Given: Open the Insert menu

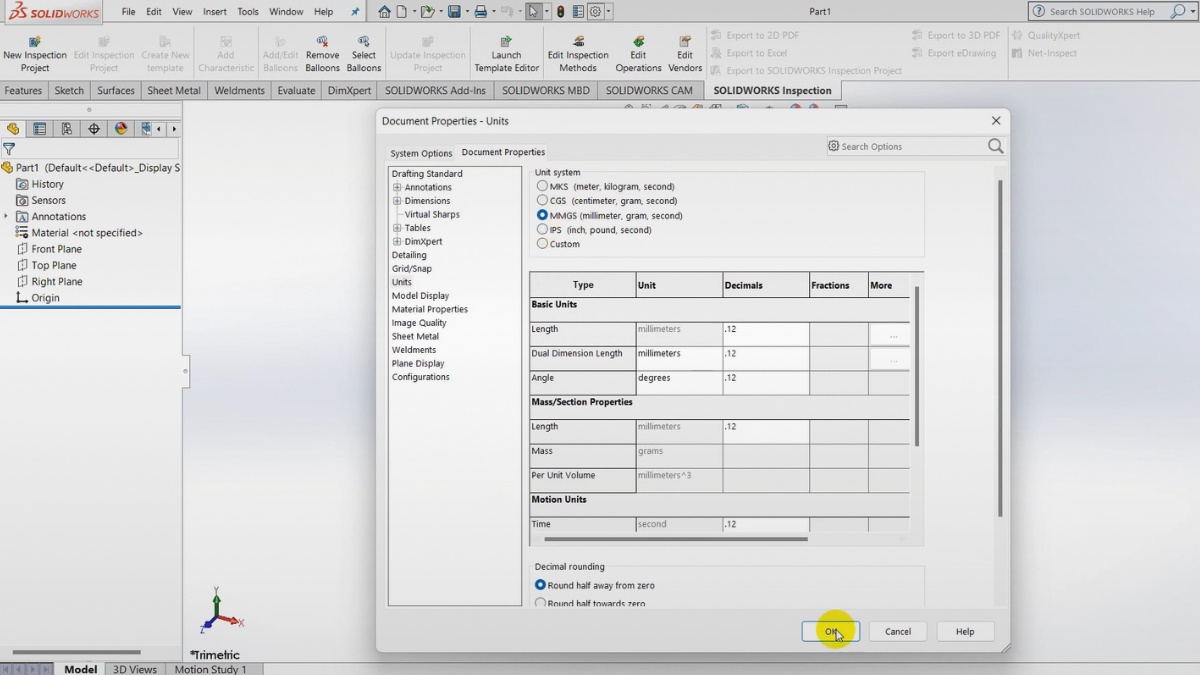Looking at the screenshot, I should (214, 12).
